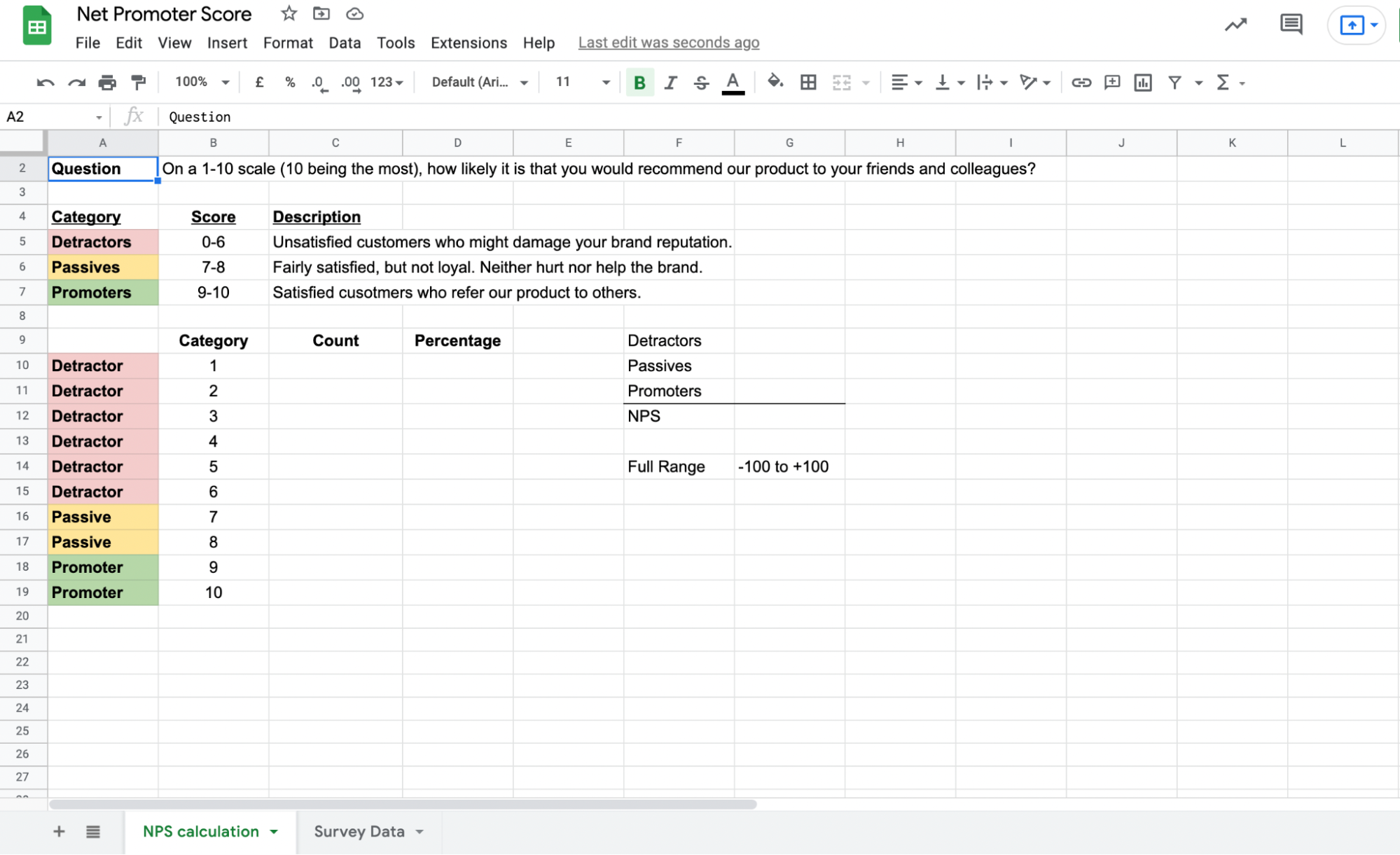
Task: Click the Undo icon
Action: pos(43,82)
